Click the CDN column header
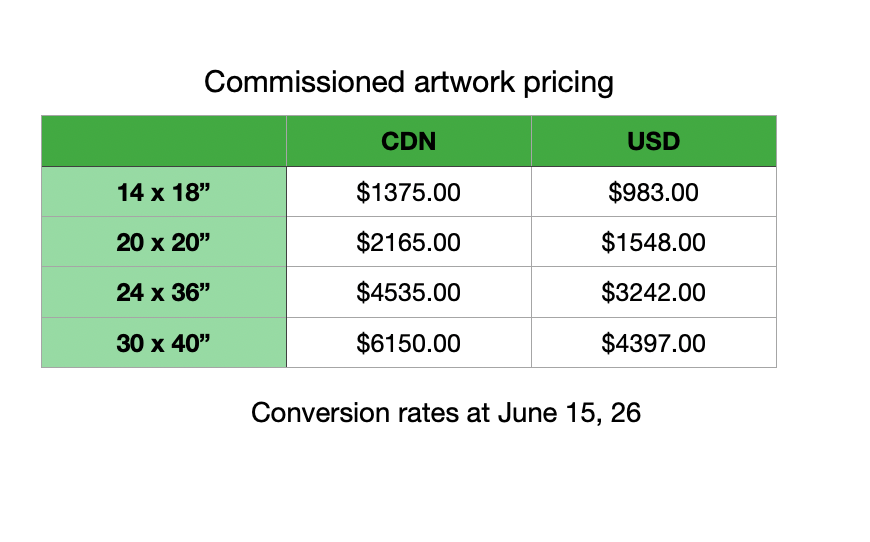870x542 pixels. pos(409,141)
